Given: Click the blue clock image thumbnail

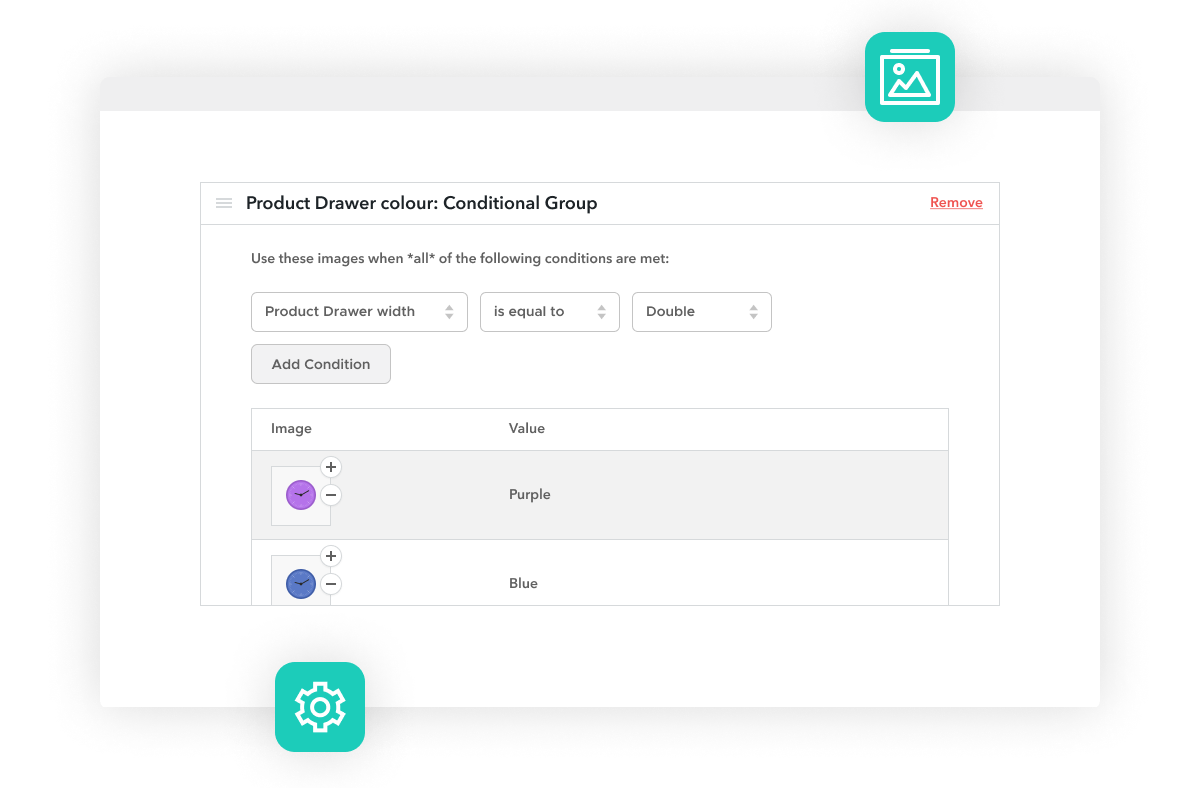Looking at the screenshot, I should coord(300,583).
